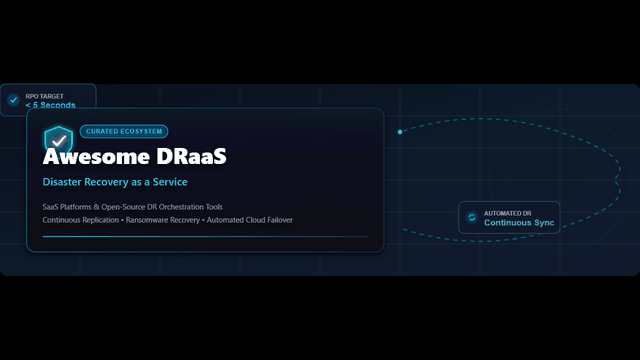Viewport: 640px width, 360px height.
Task: Click the Awesome DRaaS title
Action: [135, 156]
